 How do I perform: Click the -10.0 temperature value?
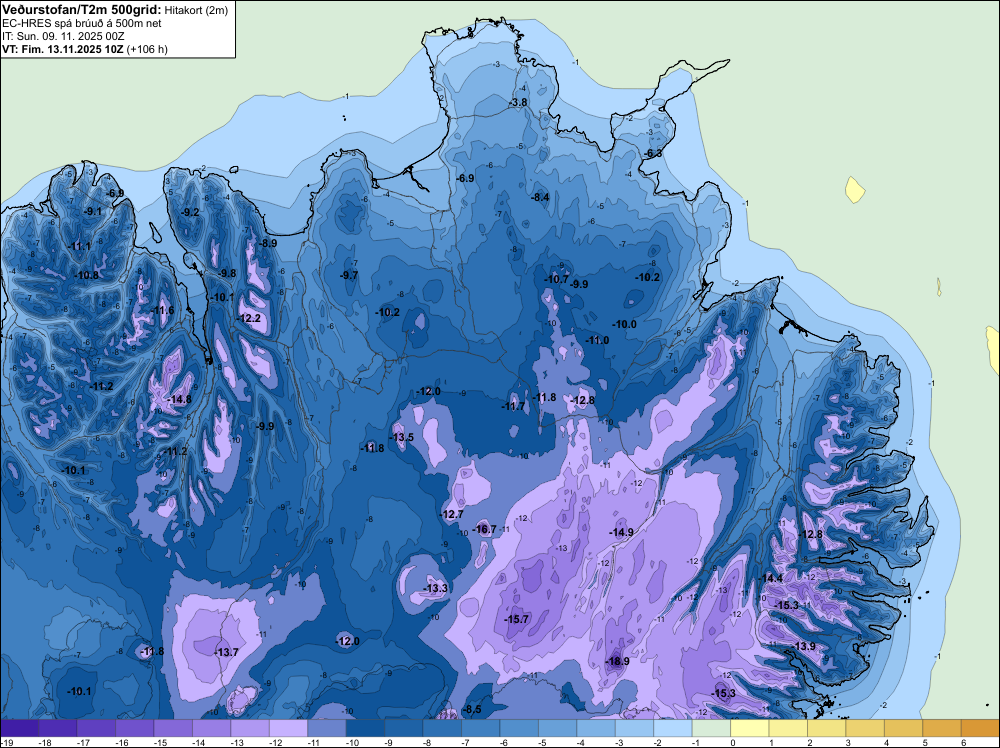624,324
